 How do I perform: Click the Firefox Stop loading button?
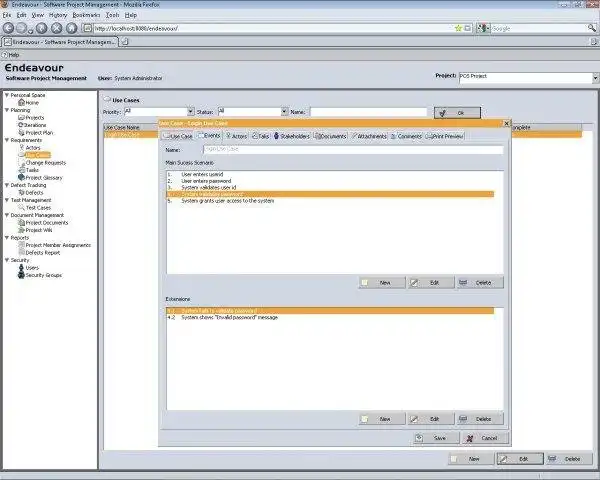coord(57,28)
